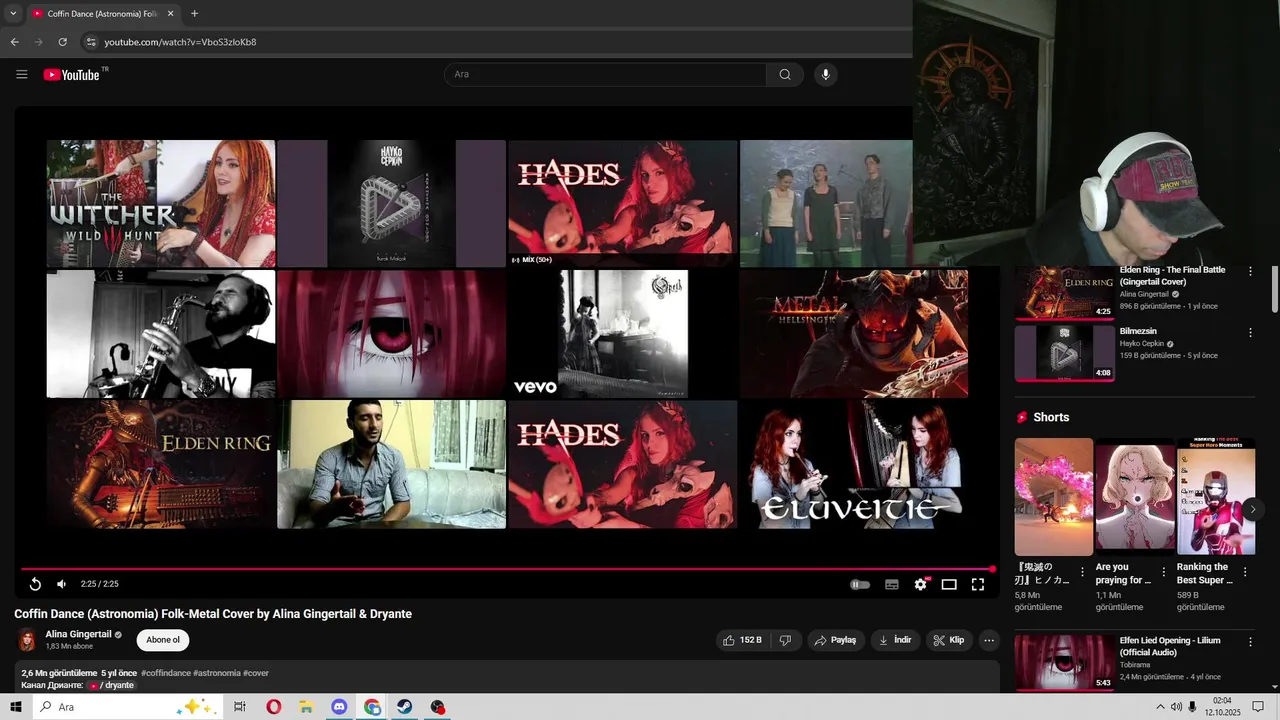The height and width of the screenshot is (720, 1280).
Task: Open options menu for Elden Ring video
Action: tap(1249, 271)
